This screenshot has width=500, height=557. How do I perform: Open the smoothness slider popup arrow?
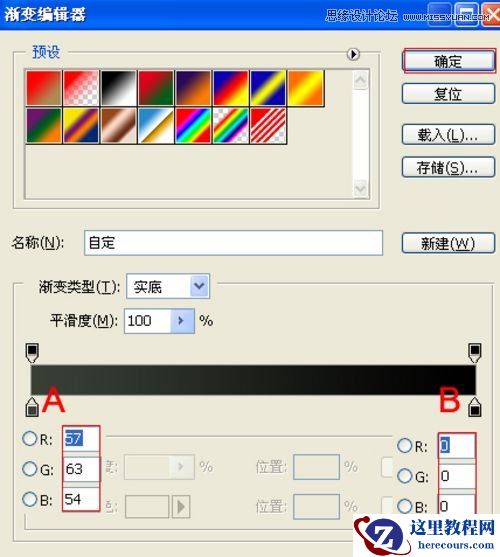[183, 321]
